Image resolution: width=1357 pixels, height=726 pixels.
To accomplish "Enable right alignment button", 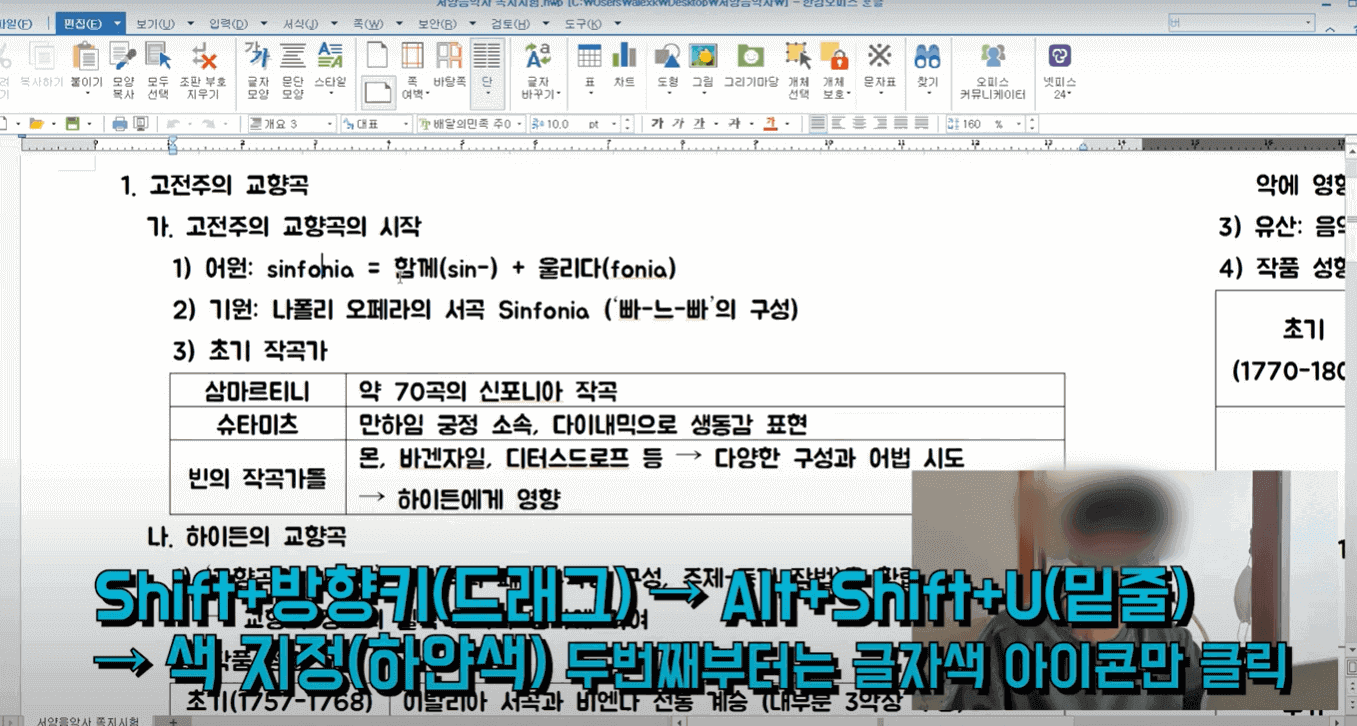I will tap(880, 124).
